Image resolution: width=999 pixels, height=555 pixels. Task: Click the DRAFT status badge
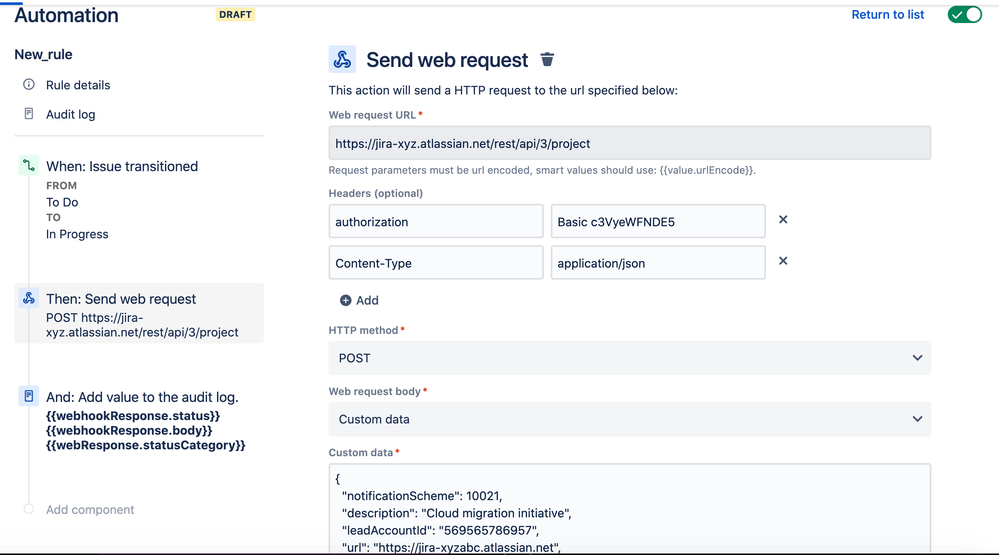coord(235,14)
